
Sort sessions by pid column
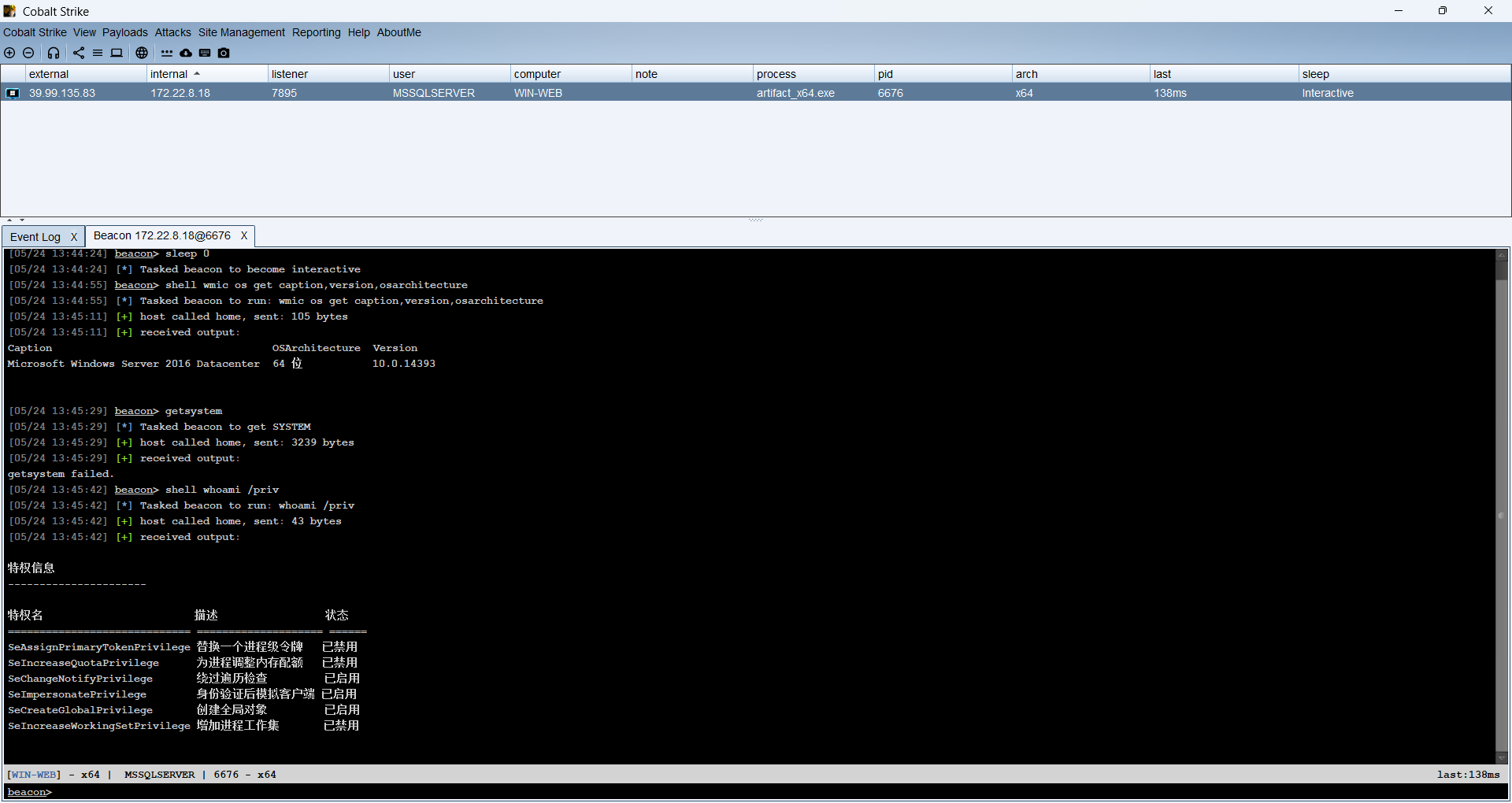point(943,74)
